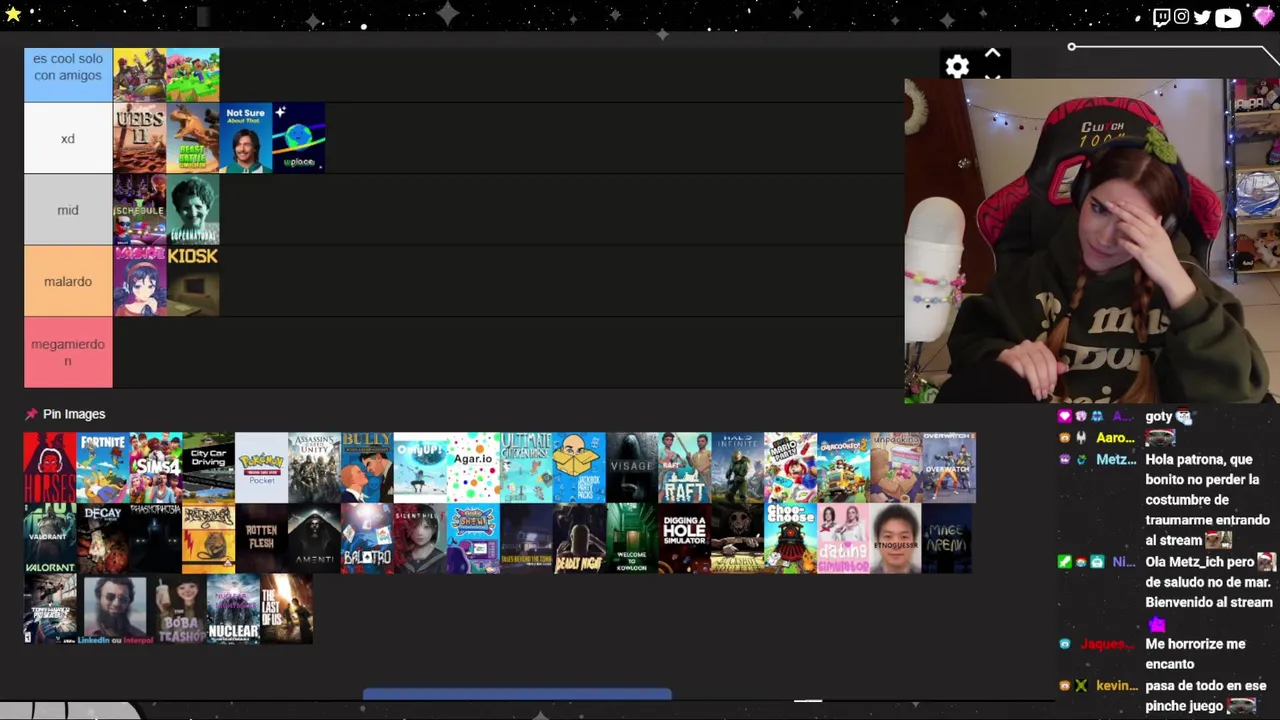This screenshot has height=720, width=1280.
Task: Select the Ultimate Chicken Horse icon
Action: click(x=526, y=467)
